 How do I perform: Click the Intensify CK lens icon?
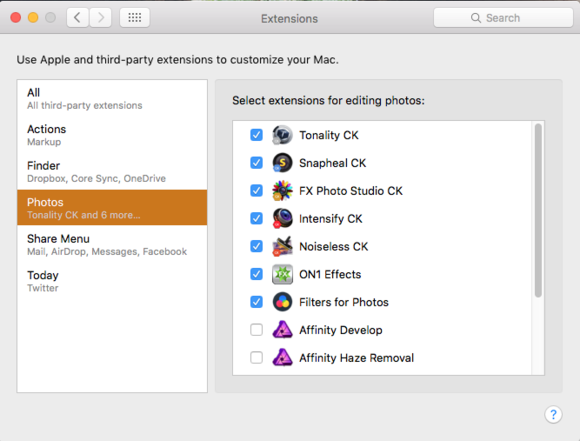coord(282,218)
